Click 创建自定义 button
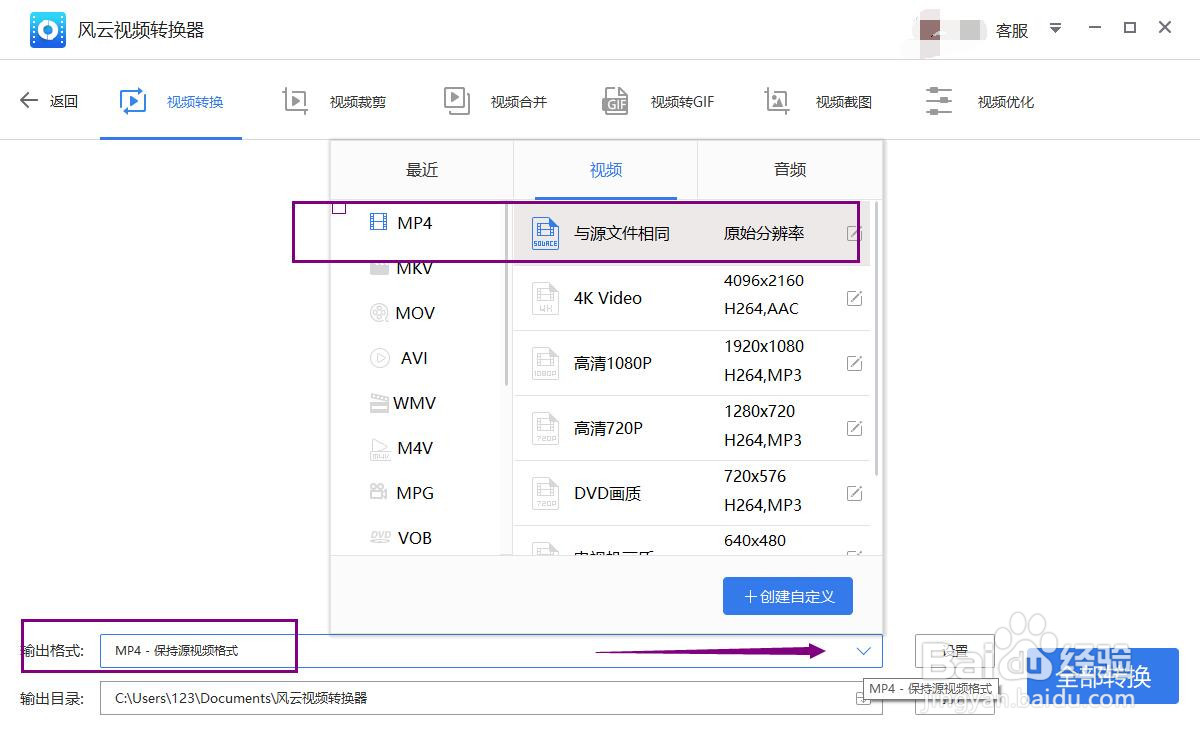The height and width of the screenshot is (740, 1200). tap(788, 596)
